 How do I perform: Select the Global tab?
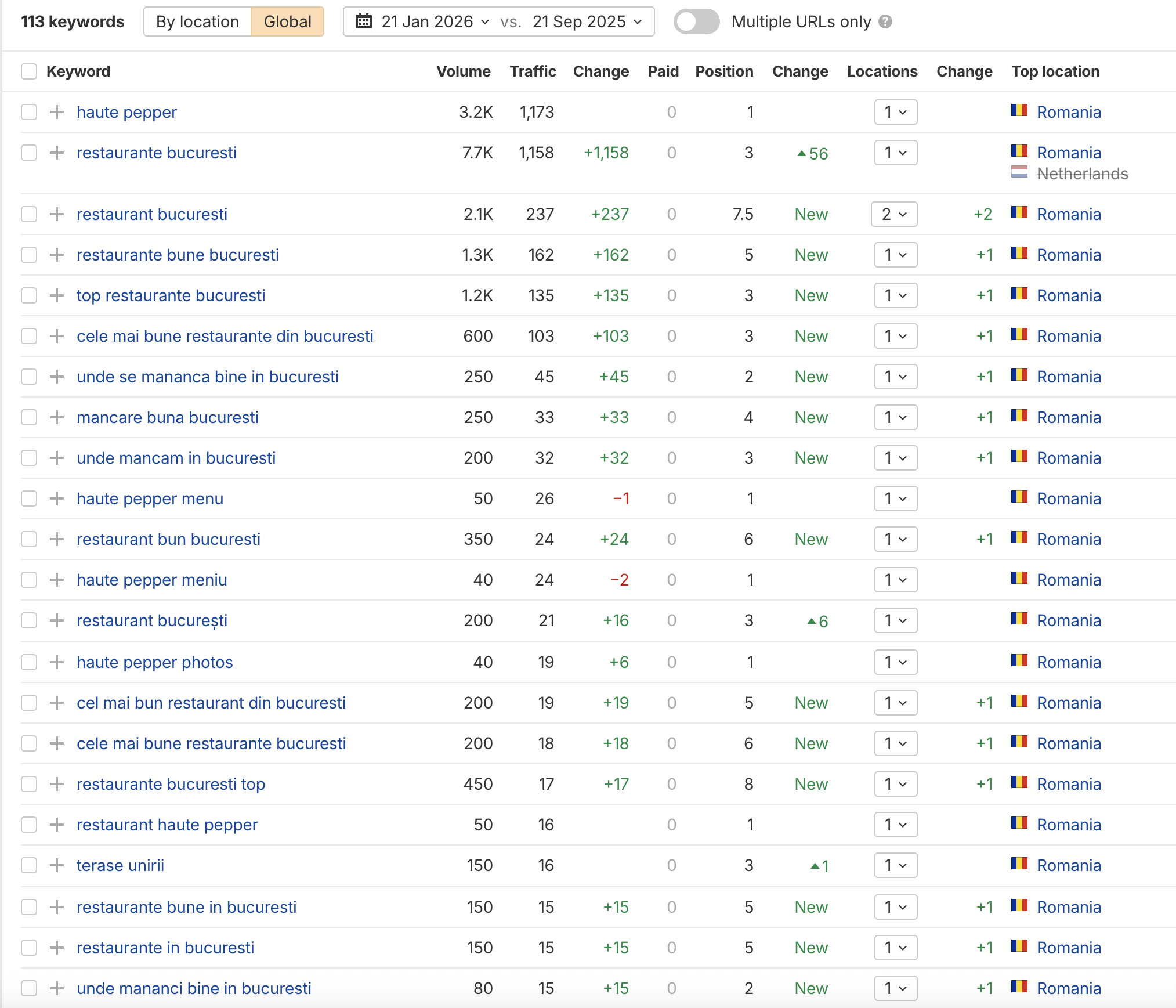[287, 22]
